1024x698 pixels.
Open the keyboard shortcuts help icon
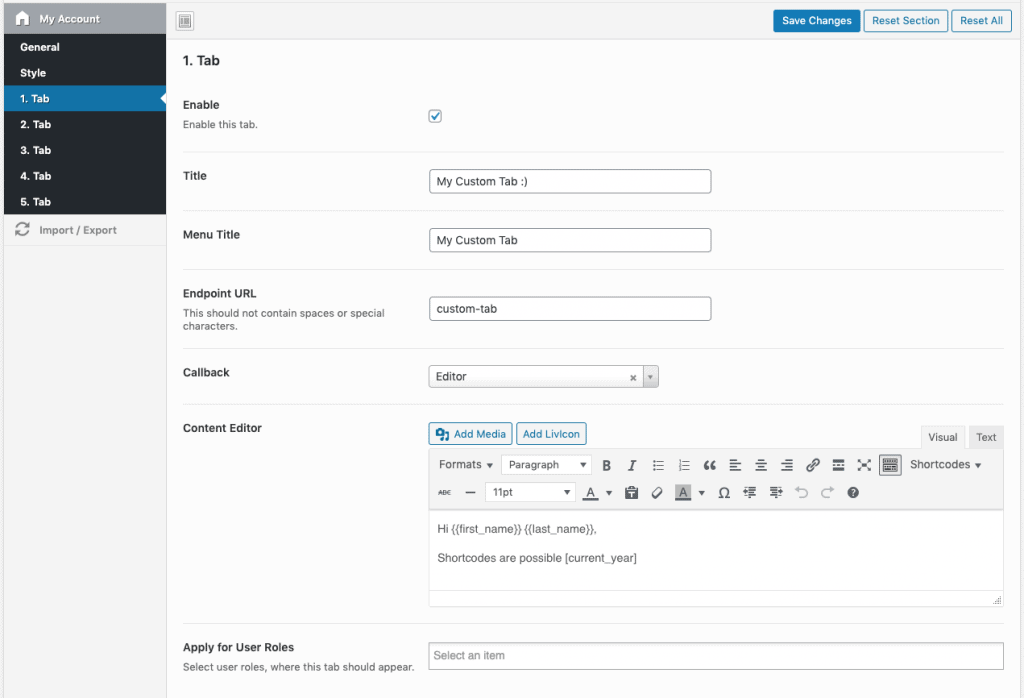point(853,493)
